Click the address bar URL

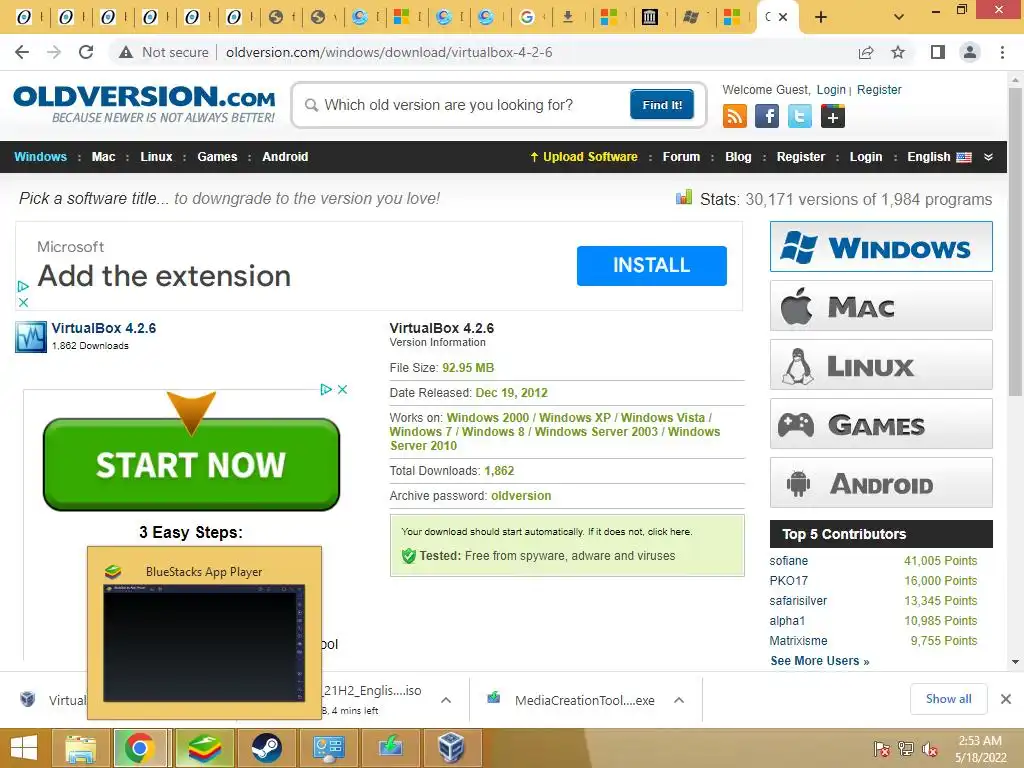[x=389, y=52]
